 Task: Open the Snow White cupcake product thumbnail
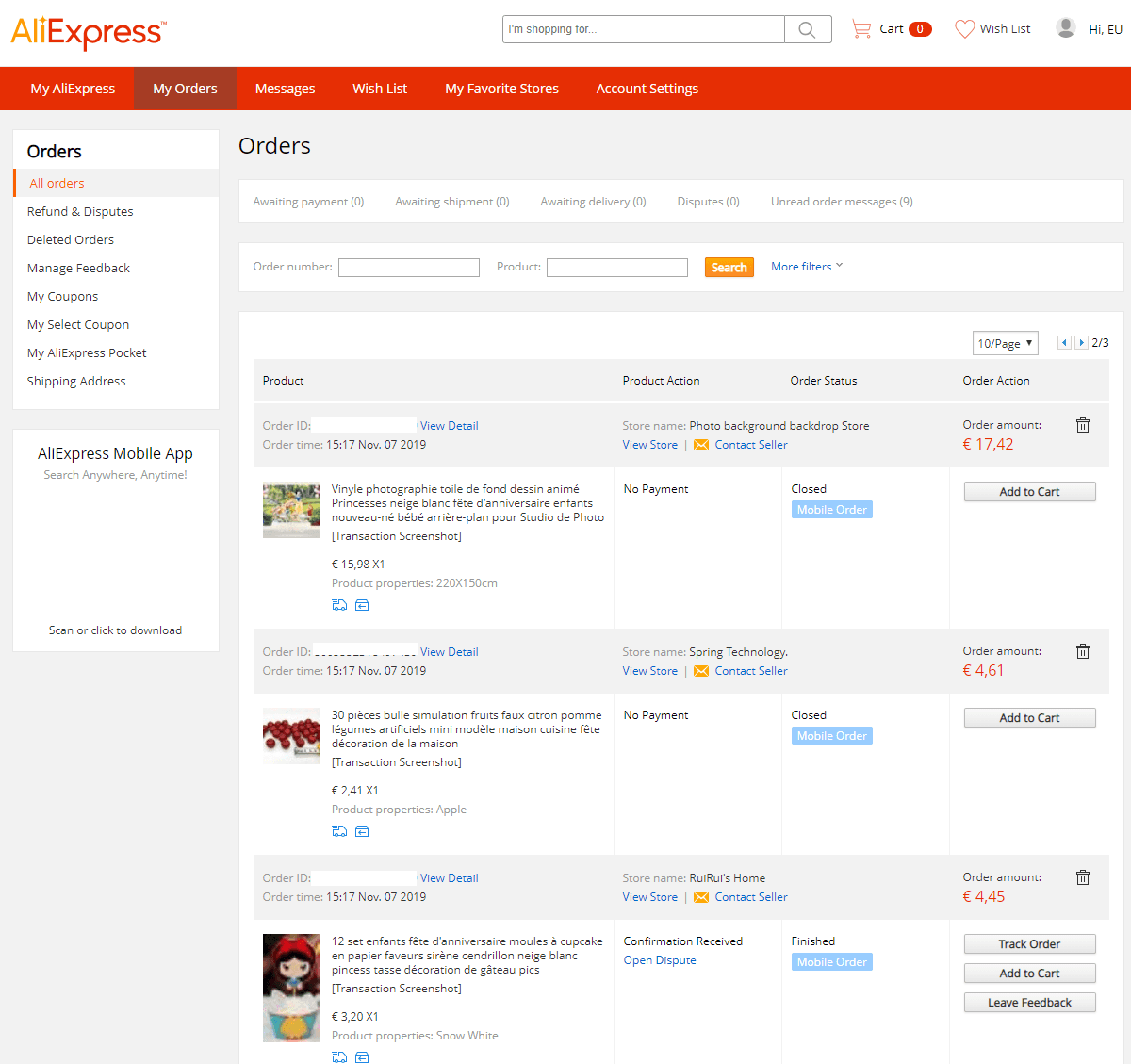tap(291, 988)
